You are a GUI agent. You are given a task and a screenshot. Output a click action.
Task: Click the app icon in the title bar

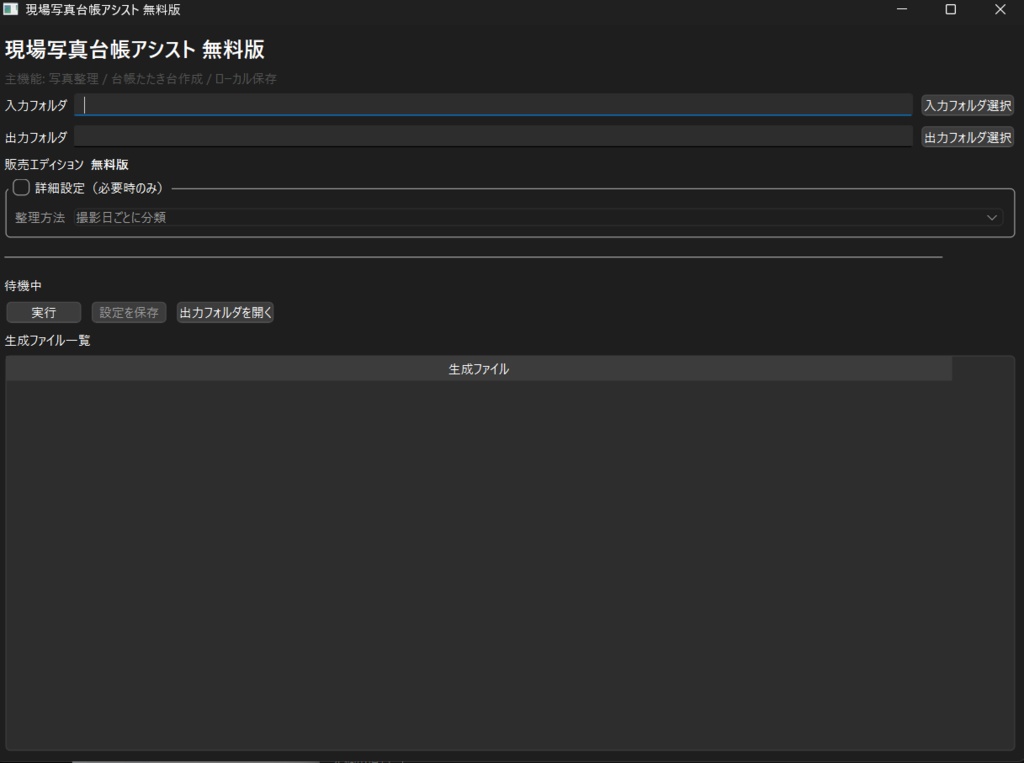tap(11, 10)
